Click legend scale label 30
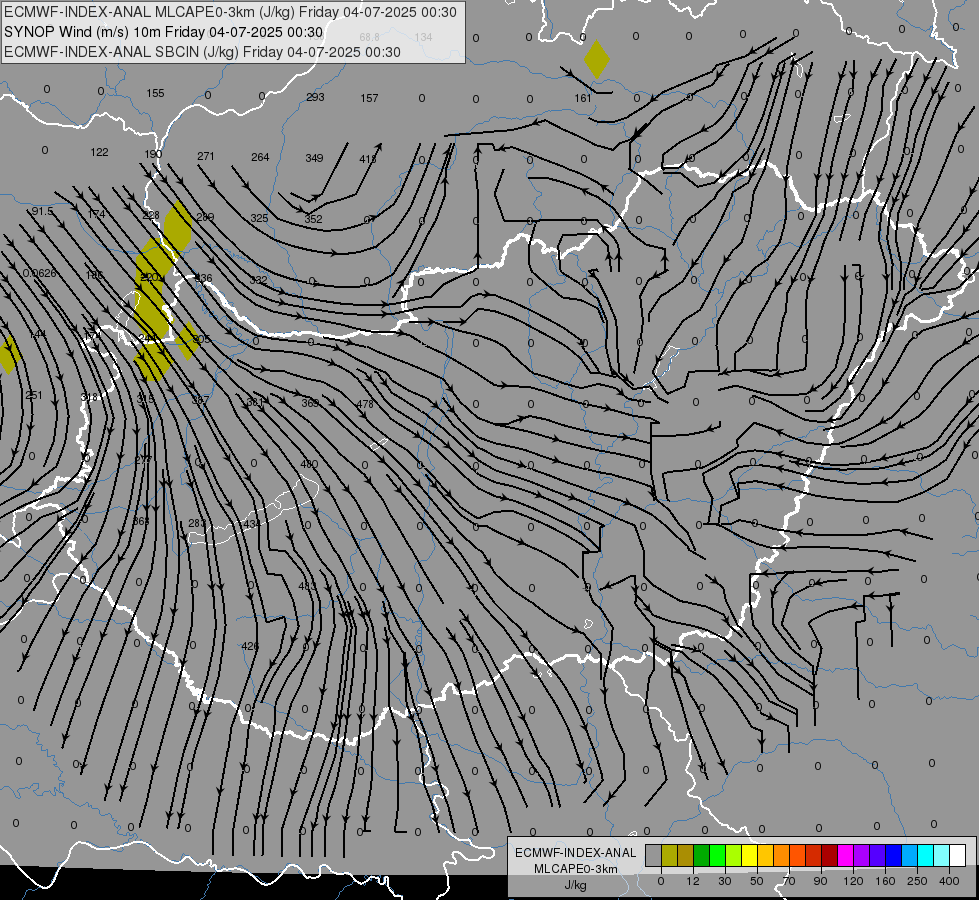 point(725,881)
